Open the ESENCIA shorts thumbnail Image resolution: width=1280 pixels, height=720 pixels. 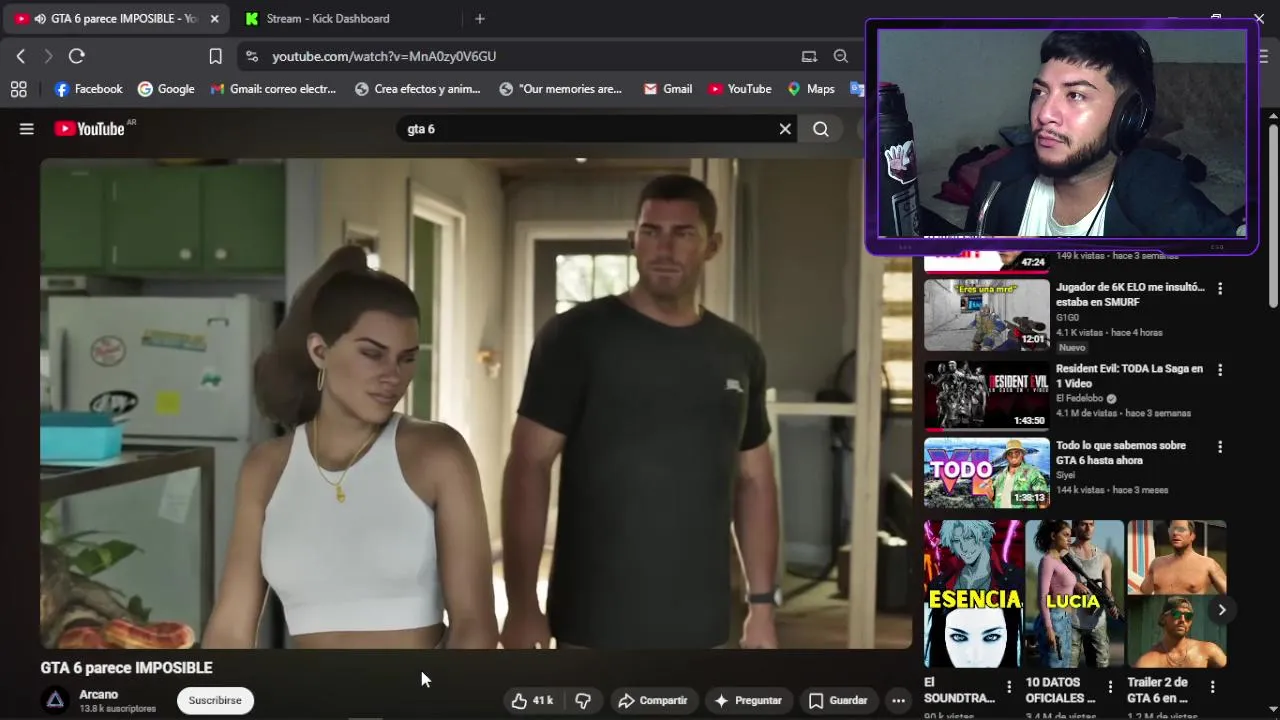[973, 594]
